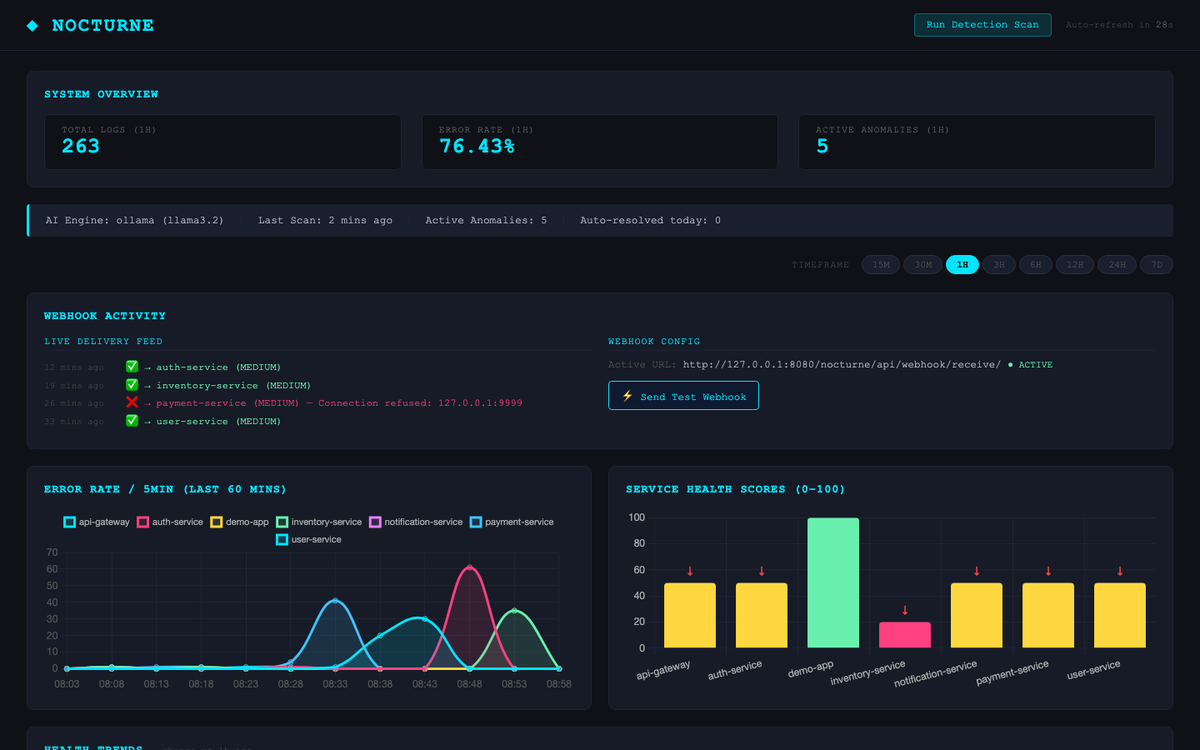The image size is (1200, 750).
Task: Click the red down arrow above auth-service bar
Action: tap(761, 571)
